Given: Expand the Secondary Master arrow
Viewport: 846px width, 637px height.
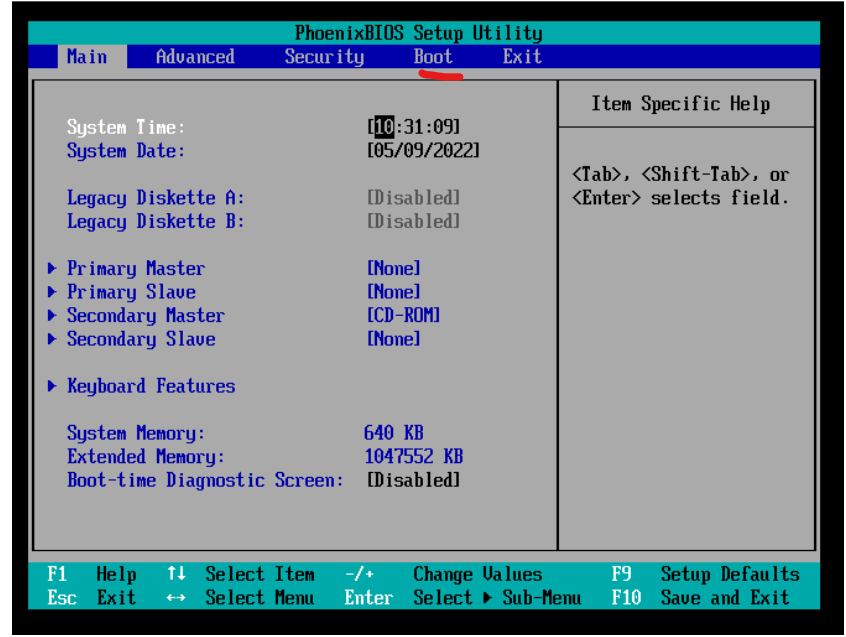Looking at the screenshot, I should (x=52, y=315).
